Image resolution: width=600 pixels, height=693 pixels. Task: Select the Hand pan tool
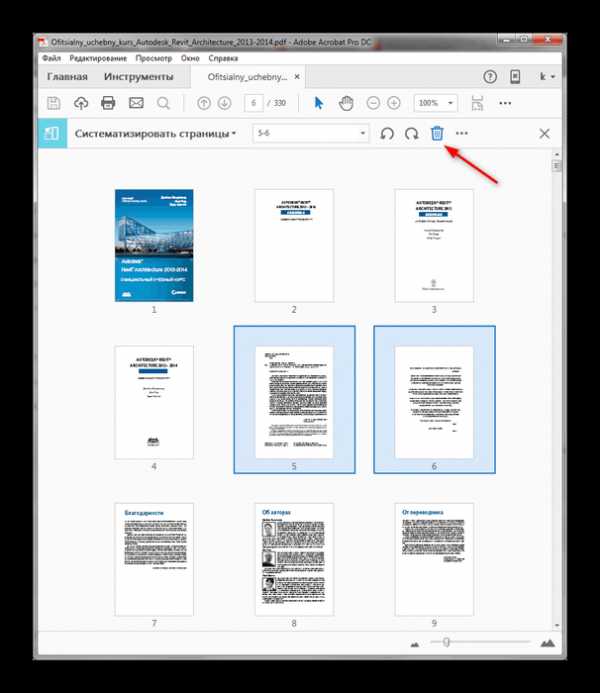tap(346, 103)
